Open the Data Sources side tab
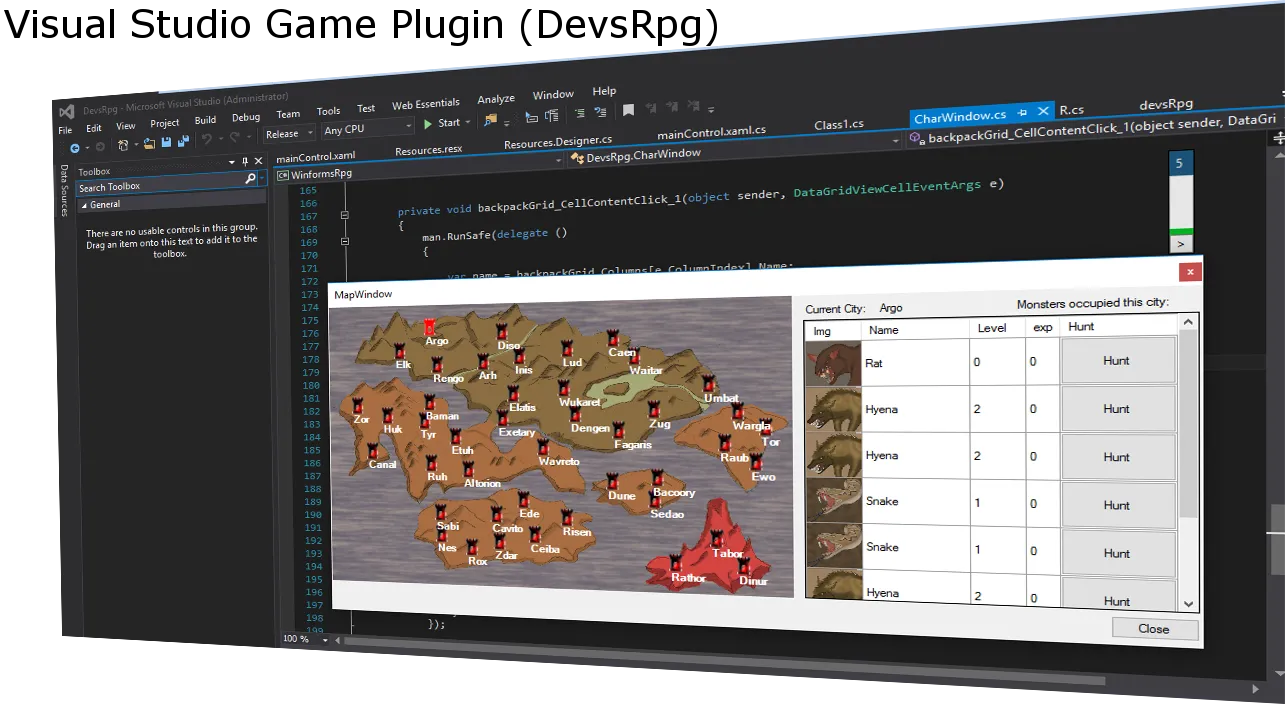This screenshot has height=704, width=1285. [x=64, y=190]
